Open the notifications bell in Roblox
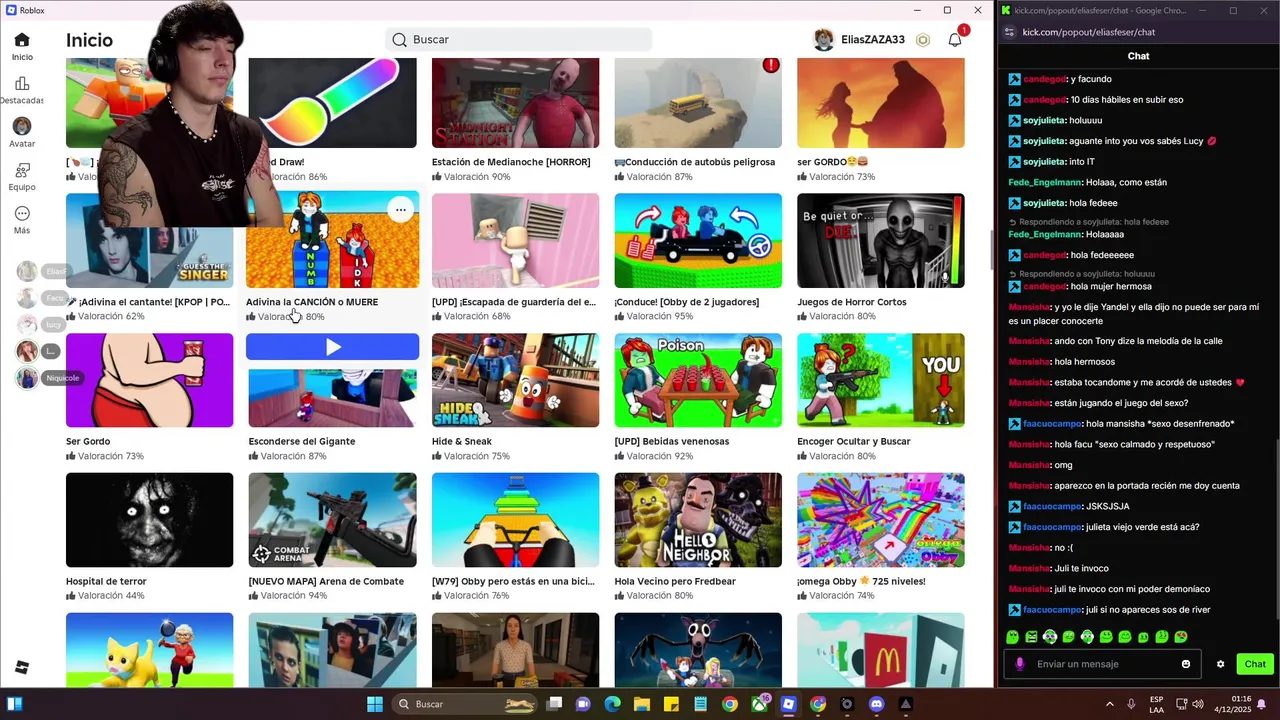Viewport: 1280px width, 720px height. pyautogui.click(x=955, y=40)
